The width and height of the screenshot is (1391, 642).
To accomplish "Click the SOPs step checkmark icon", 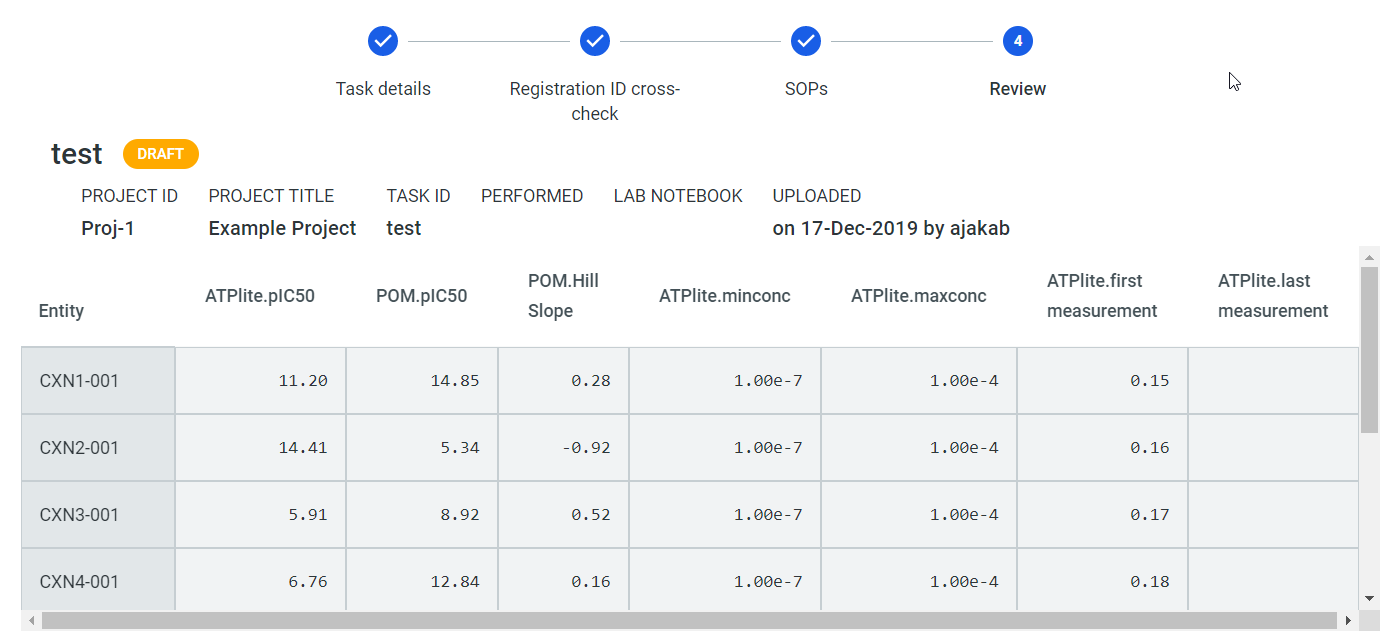I will [x=806, y=41].
